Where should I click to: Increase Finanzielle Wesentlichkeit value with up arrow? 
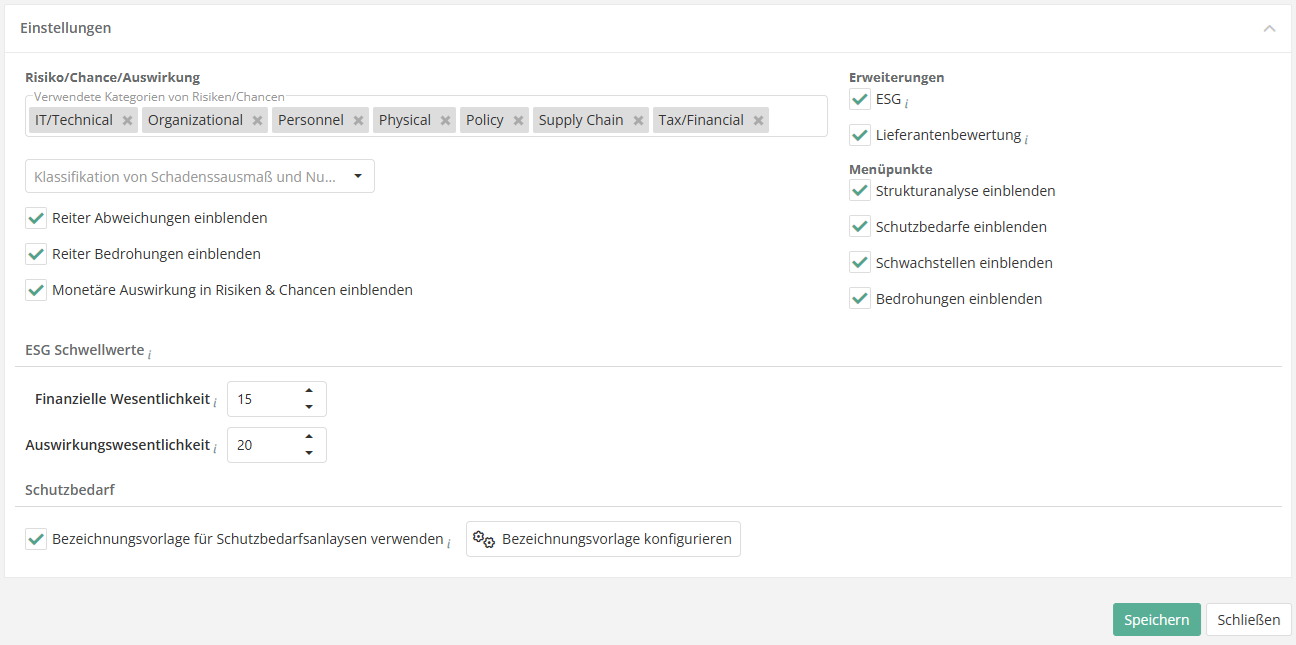coord(309,391)
